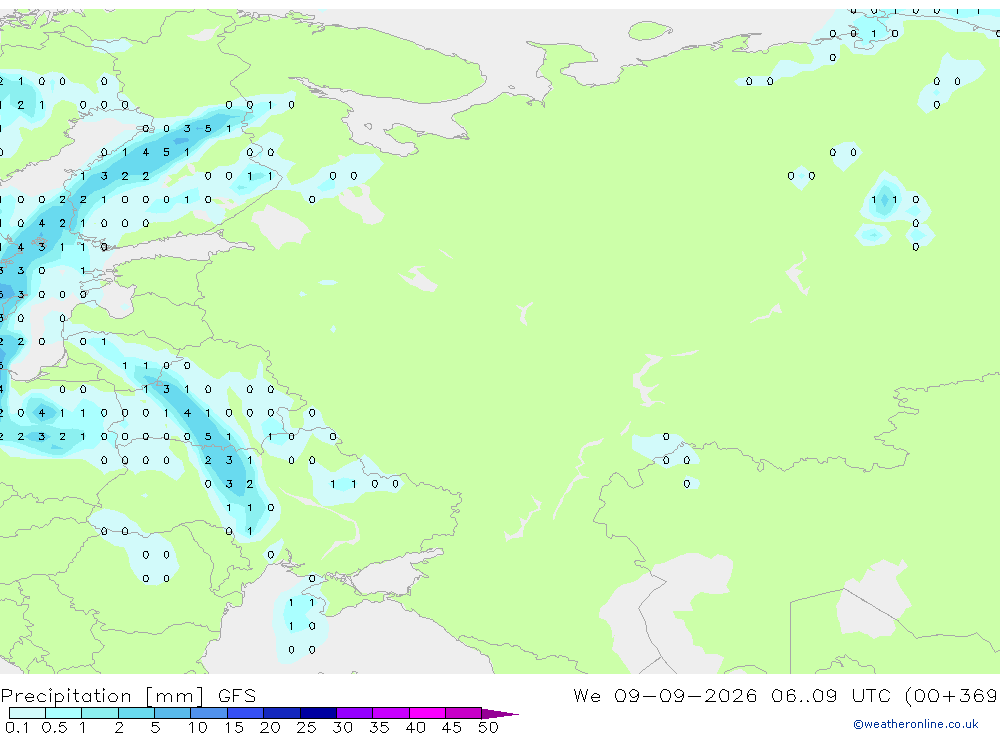Click the 'Precipitation [mm] GFS' title text

tap(128, 696)
